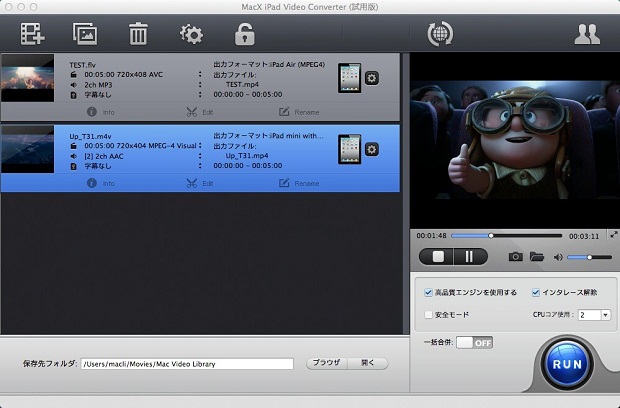Take a snapshot with the camera icon
Screen dimensions: 620x408
[515, 257]
